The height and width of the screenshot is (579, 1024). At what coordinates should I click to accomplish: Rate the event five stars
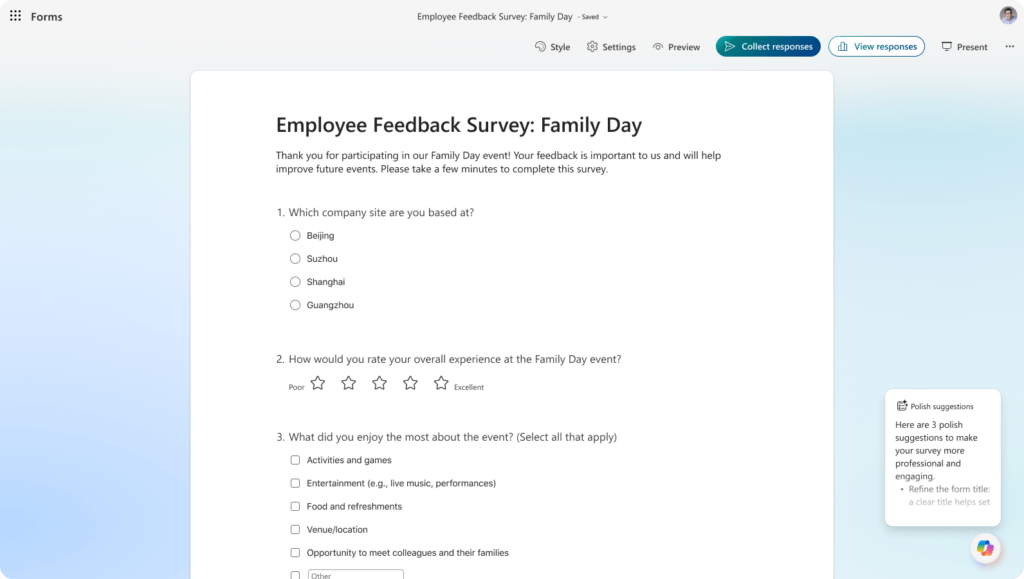441,383
